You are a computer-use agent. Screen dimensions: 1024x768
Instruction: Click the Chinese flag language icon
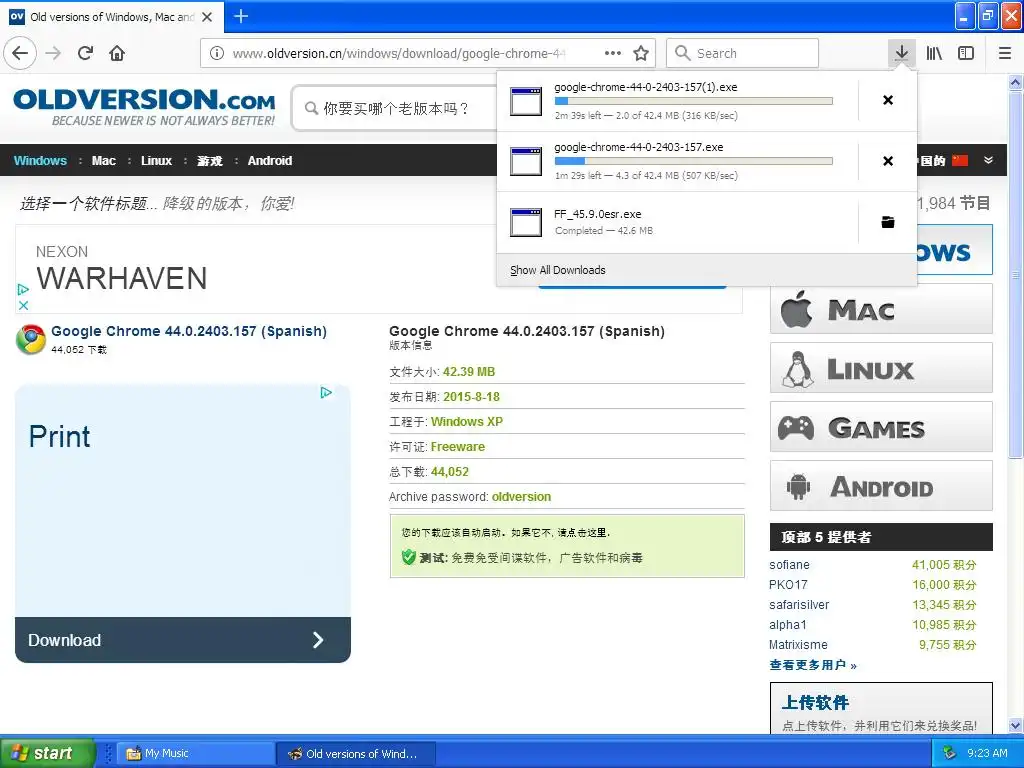tap(960, 161)
